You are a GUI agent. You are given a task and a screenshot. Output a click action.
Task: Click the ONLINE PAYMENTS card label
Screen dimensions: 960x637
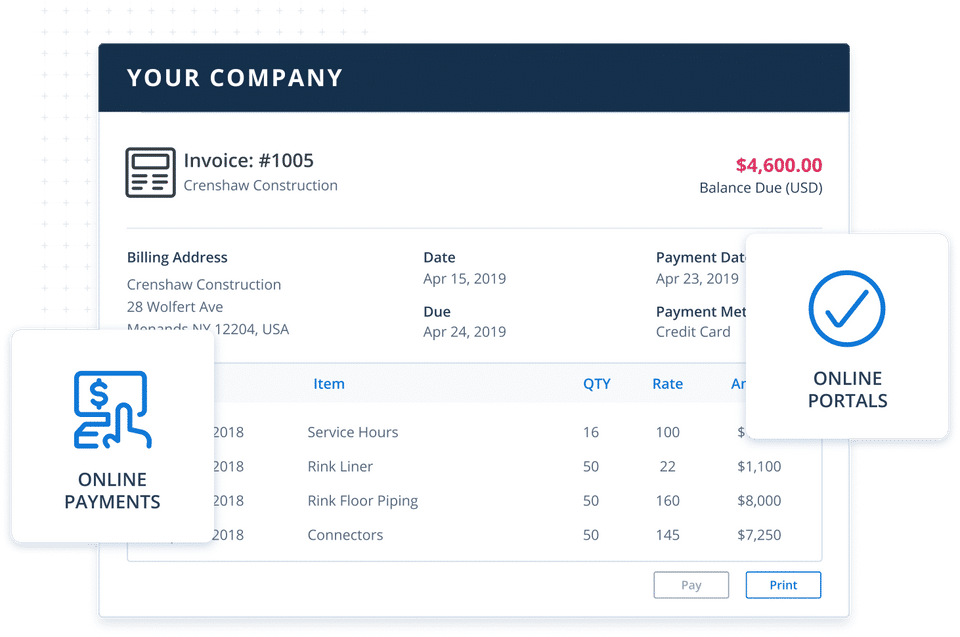pyautogui.click(x=112, y=491)
